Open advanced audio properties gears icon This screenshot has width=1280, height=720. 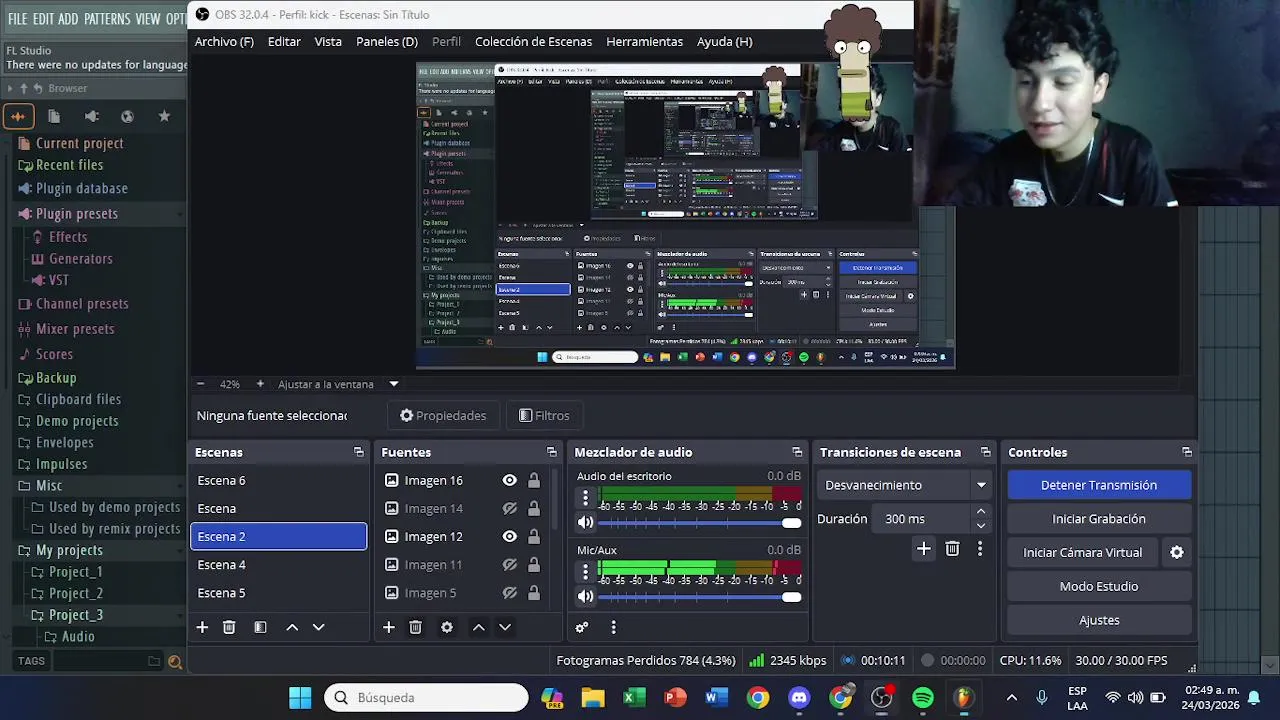[582, 627]
